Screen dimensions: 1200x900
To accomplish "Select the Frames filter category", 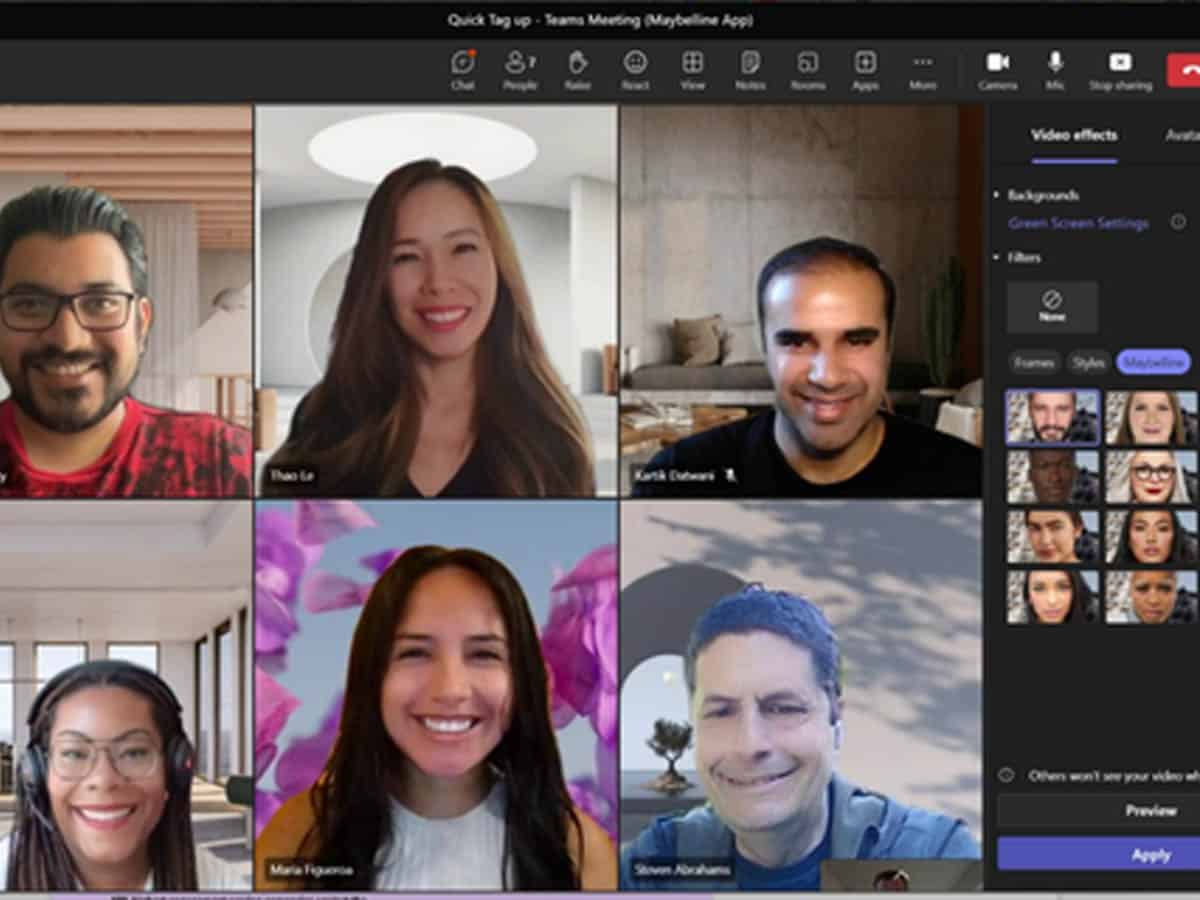I will pos(1034,362).
